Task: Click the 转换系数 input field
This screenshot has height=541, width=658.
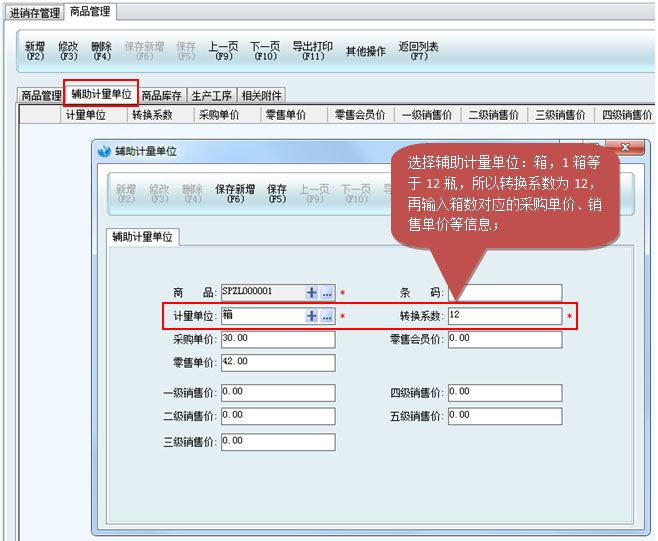Action: (503, 316)
